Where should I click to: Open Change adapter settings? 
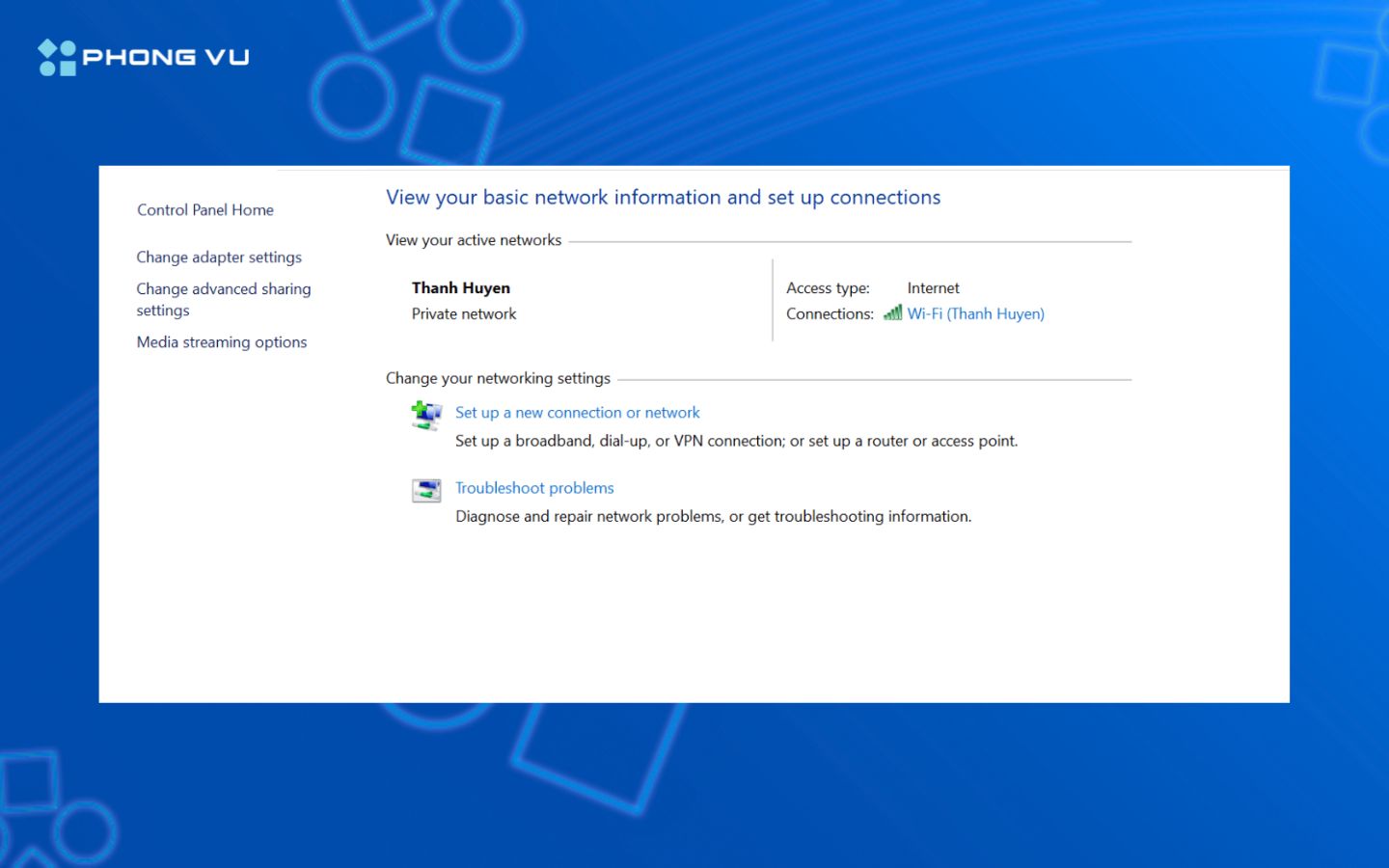pos(218,257)
